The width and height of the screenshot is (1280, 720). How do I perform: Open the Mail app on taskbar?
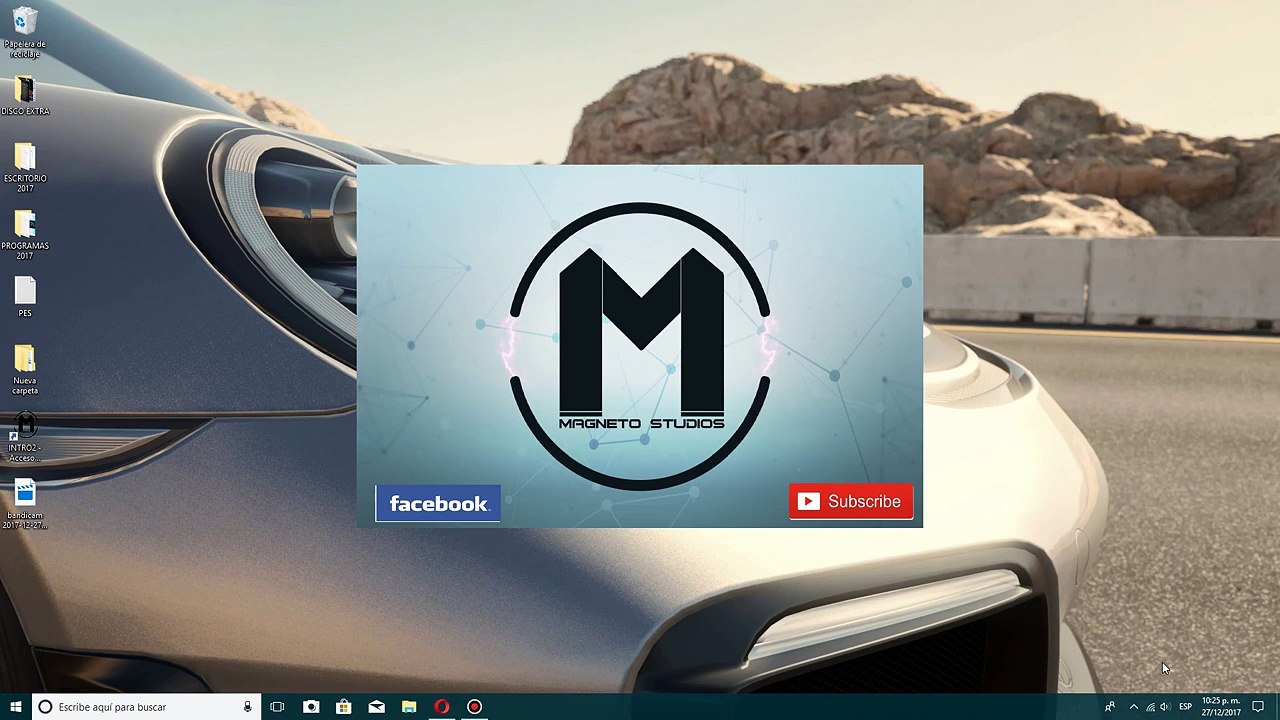click(376, 707)
